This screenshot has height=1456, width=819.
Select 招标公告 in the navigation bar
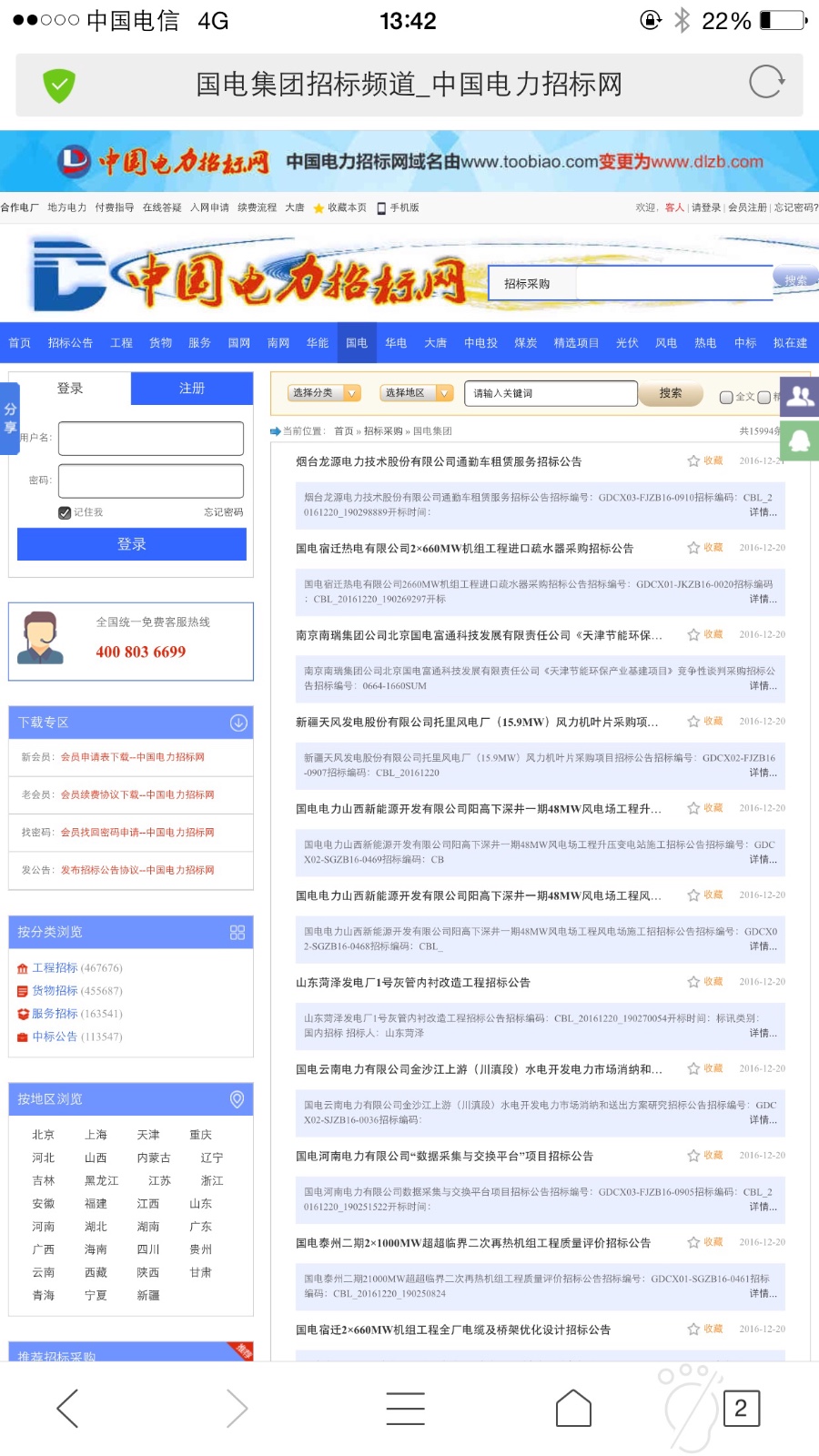(70, 343)
